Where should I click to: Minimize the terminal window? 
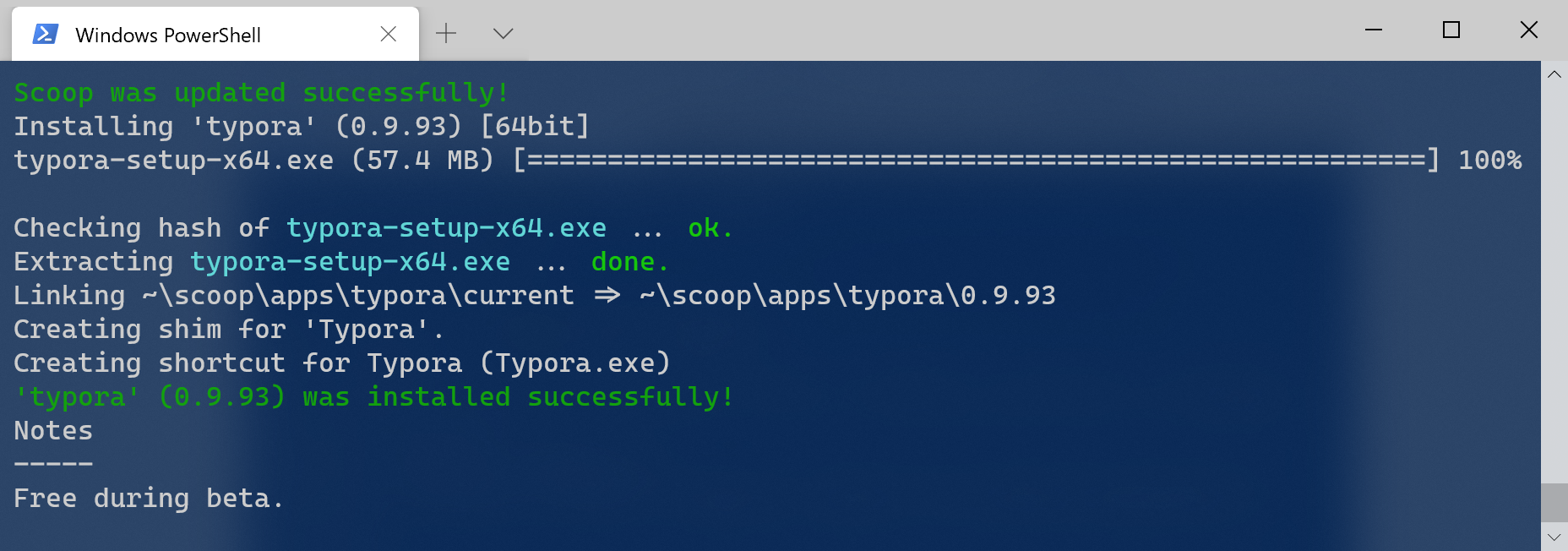pos(1374,30)
